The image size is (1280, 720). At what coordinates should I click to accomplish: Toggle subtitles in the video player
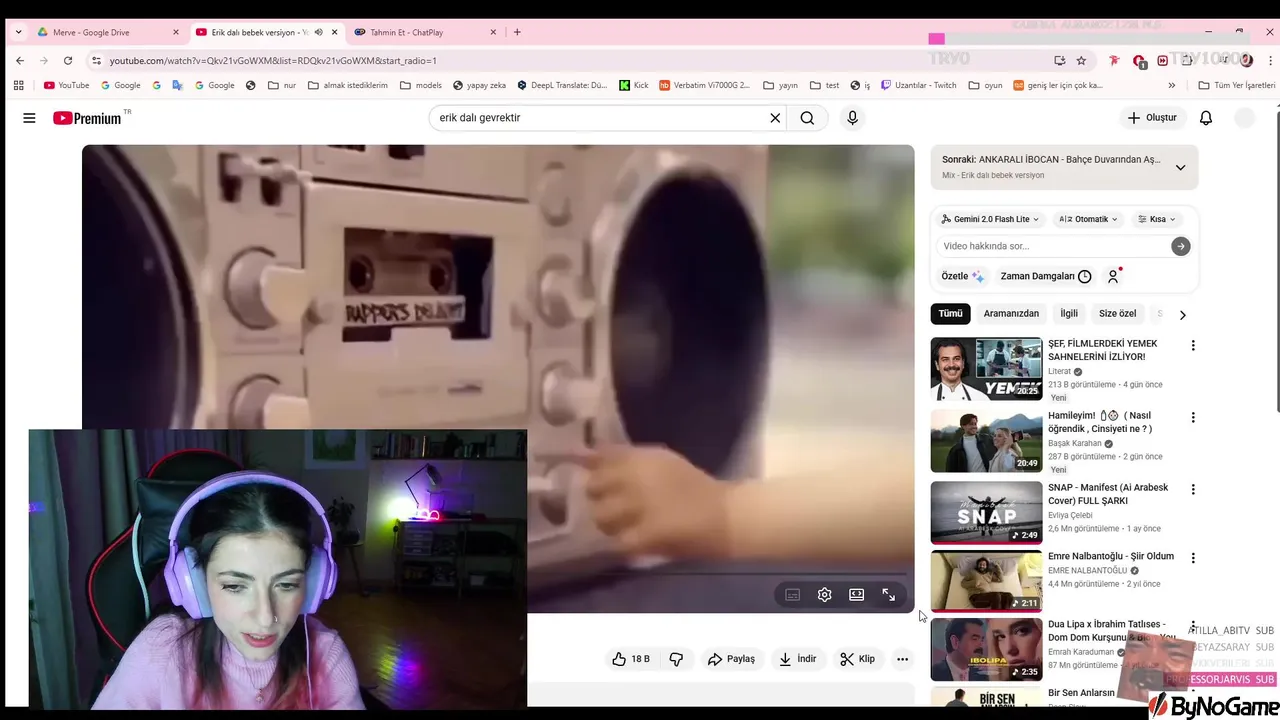(x=792, y=595)
